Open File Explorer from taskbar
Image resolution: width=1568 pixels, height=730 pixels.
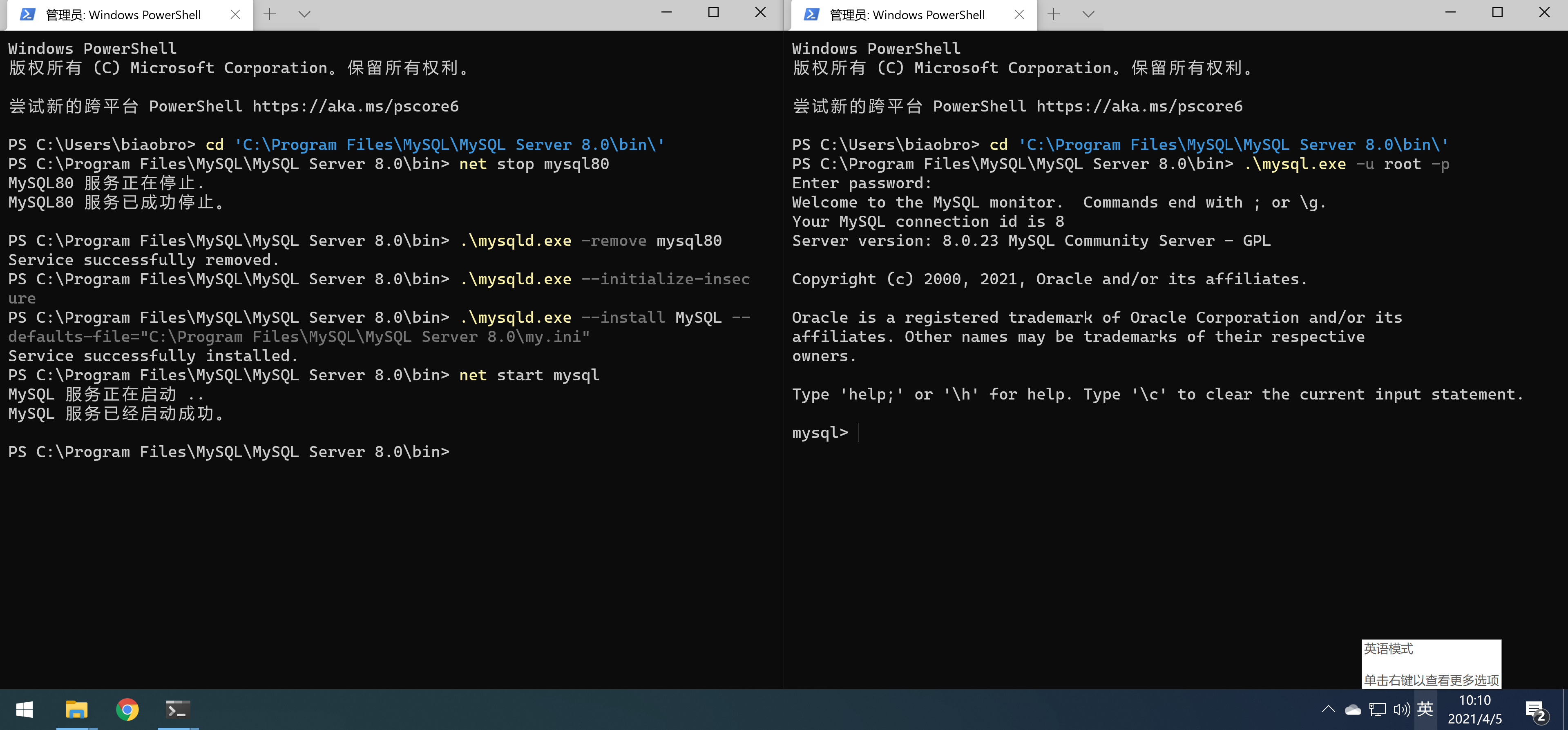click(x=77, y=710)
